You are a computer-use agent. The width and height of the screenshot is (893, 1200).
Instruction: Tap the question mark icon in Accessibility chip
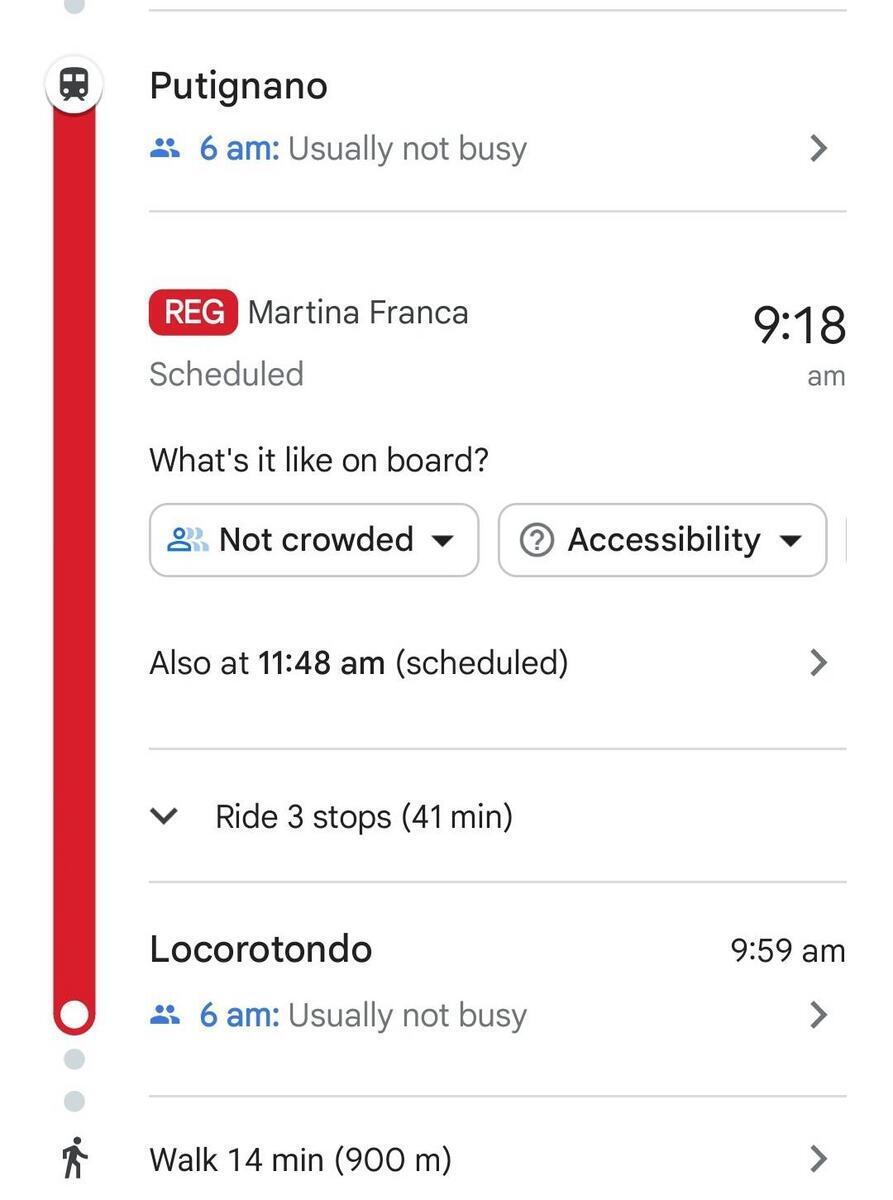tap(537, 540)
